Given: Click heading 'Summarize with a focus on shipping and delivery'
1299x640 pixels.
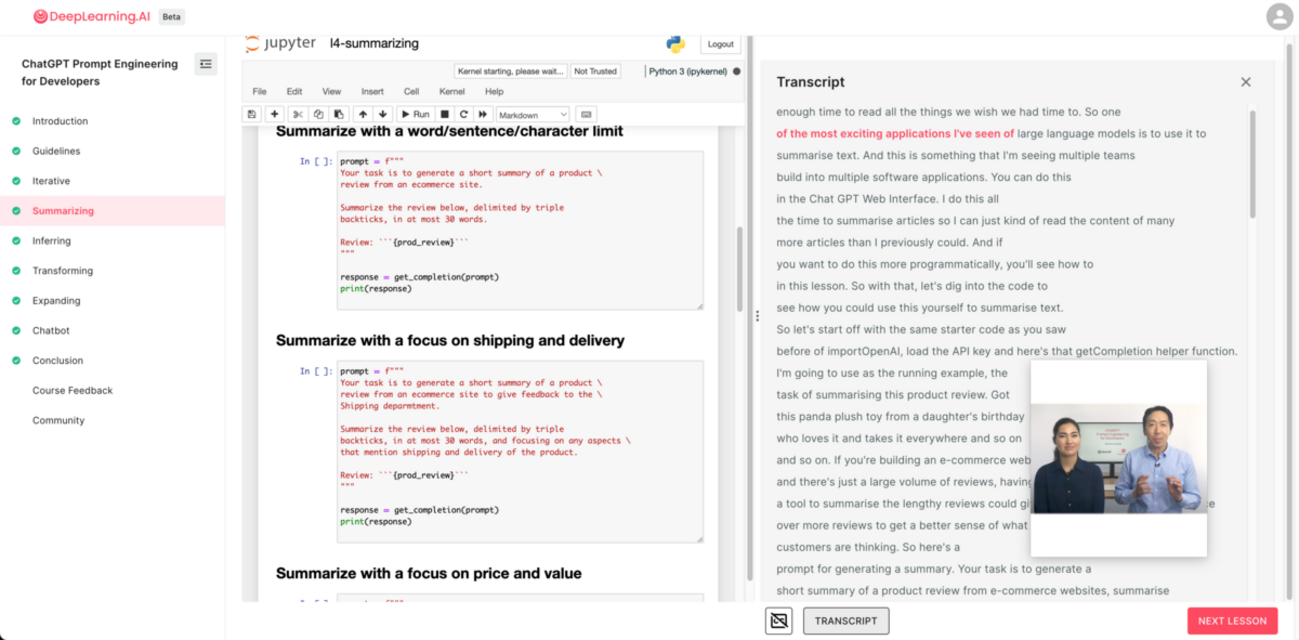Looking at the screenshot, I should [450, 340].
